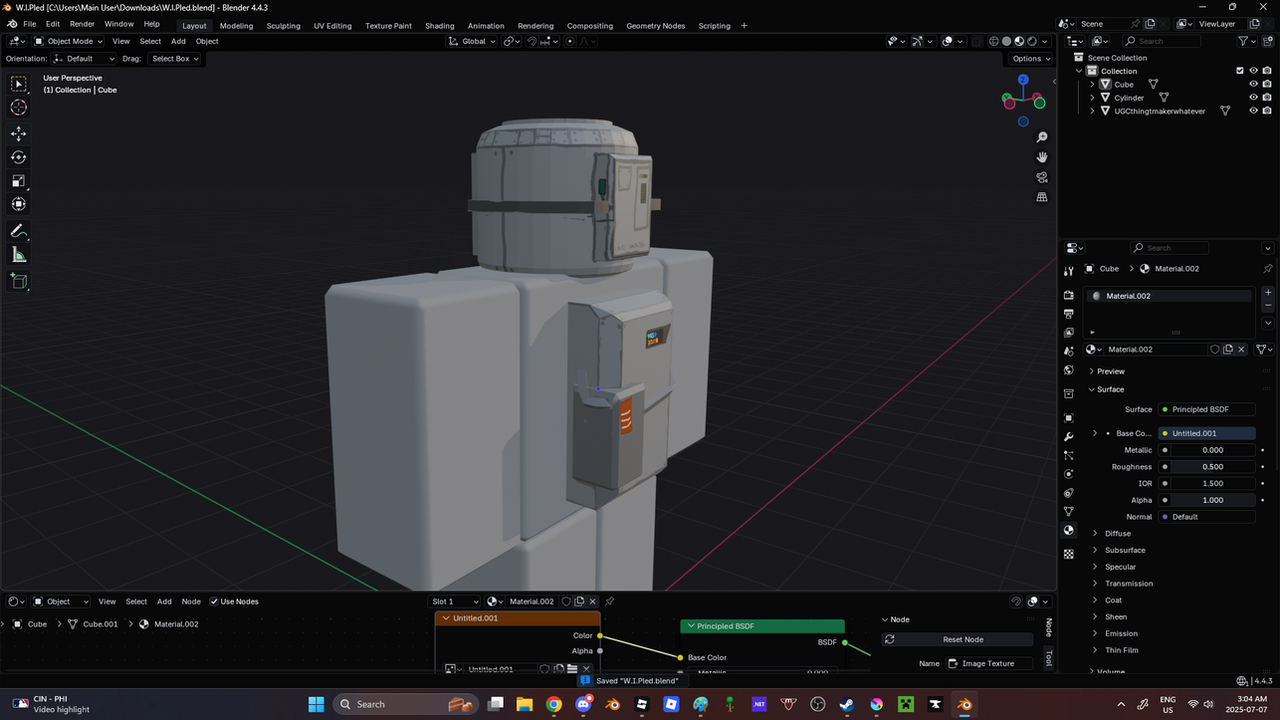Open the Slot 1 dropdown in node editor
1280x720 pixels.
[455, 601]
